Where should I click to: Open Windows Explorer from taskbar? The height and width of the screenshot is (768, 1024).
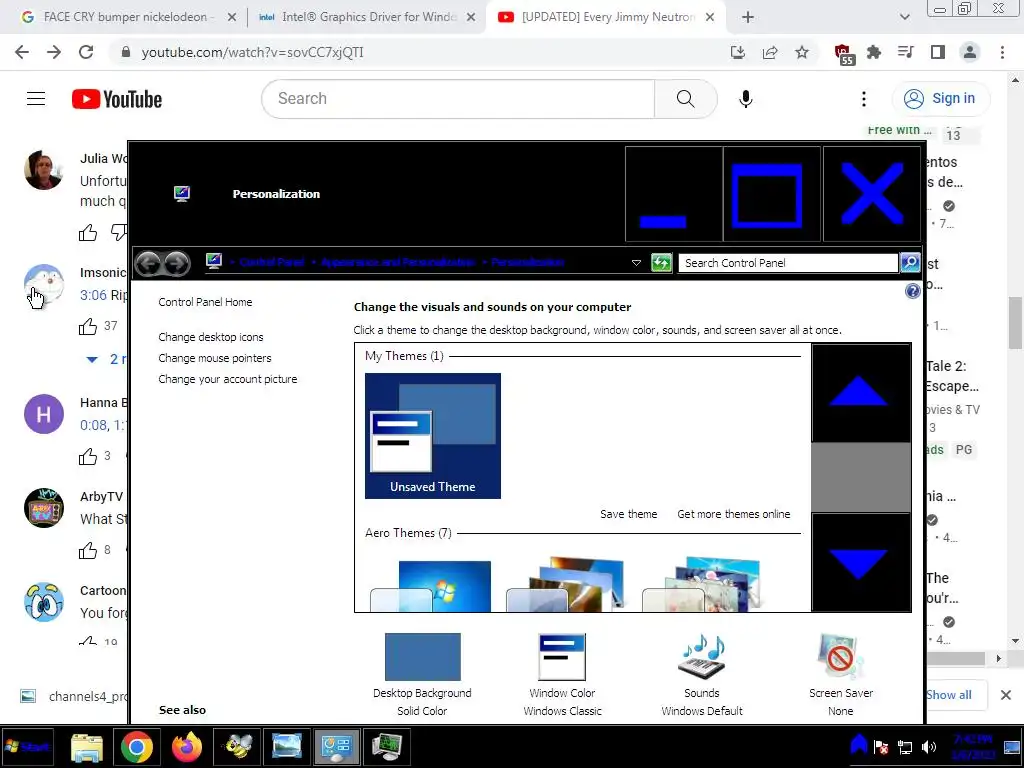[x=86, y=747]
